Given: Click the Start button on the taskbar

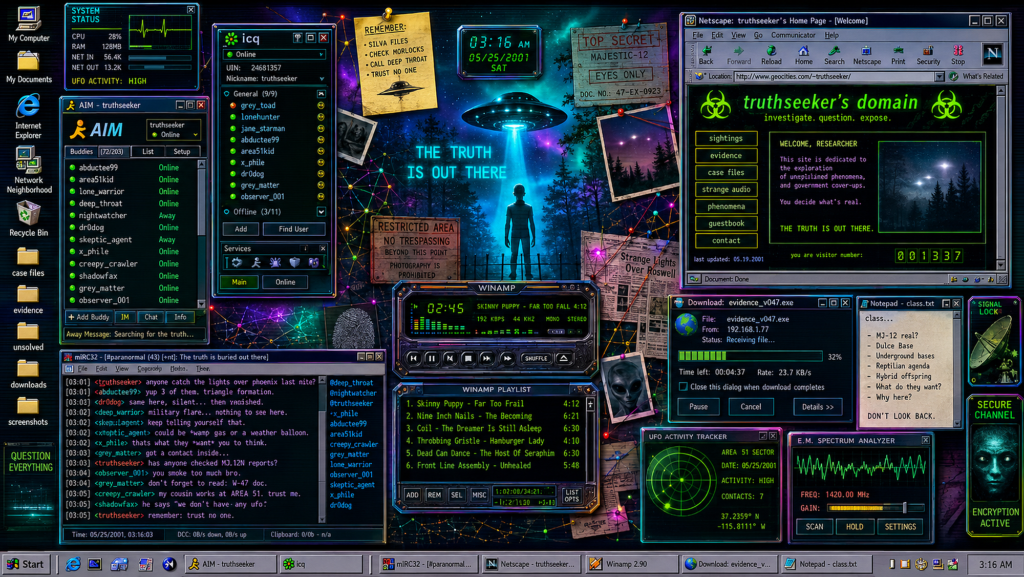Looking at the screenshot, I should point(25,564).
